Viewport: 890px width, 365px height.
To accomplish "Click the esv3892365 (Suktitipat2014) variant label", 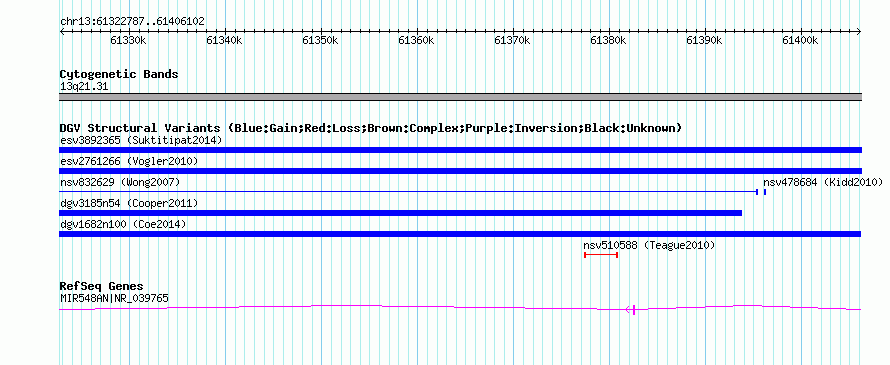I will [141, 140].
